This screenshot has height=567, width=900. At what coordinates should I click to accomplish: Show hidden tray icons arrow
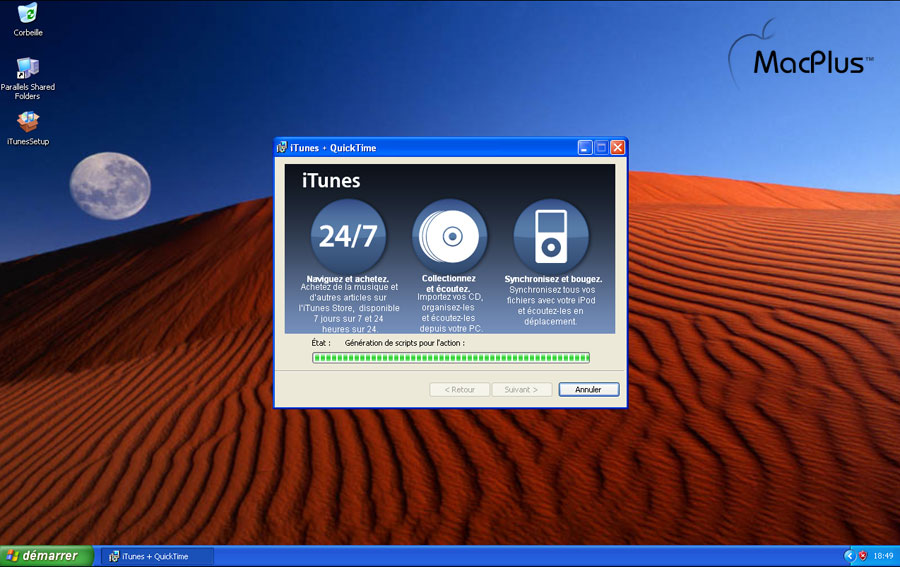(849, 556)
